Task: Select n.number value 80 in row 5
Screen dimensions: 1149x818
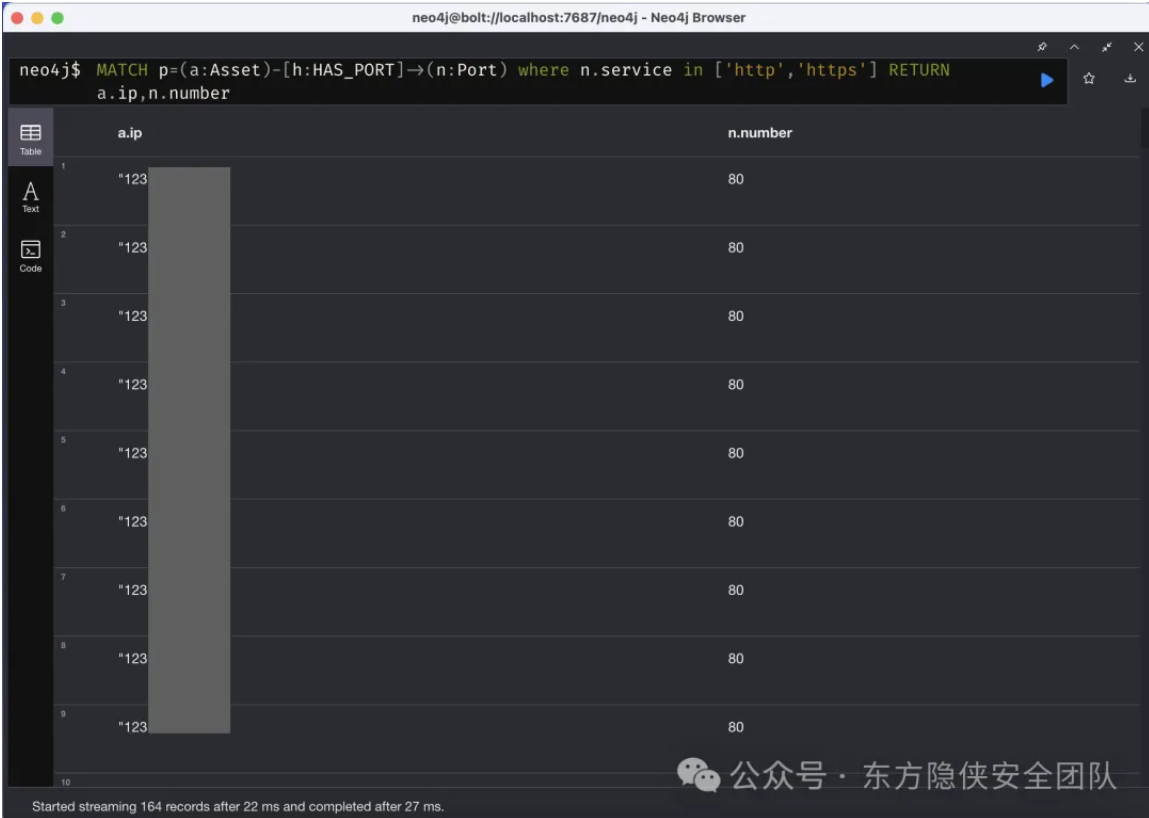Action: pos(736,453)
